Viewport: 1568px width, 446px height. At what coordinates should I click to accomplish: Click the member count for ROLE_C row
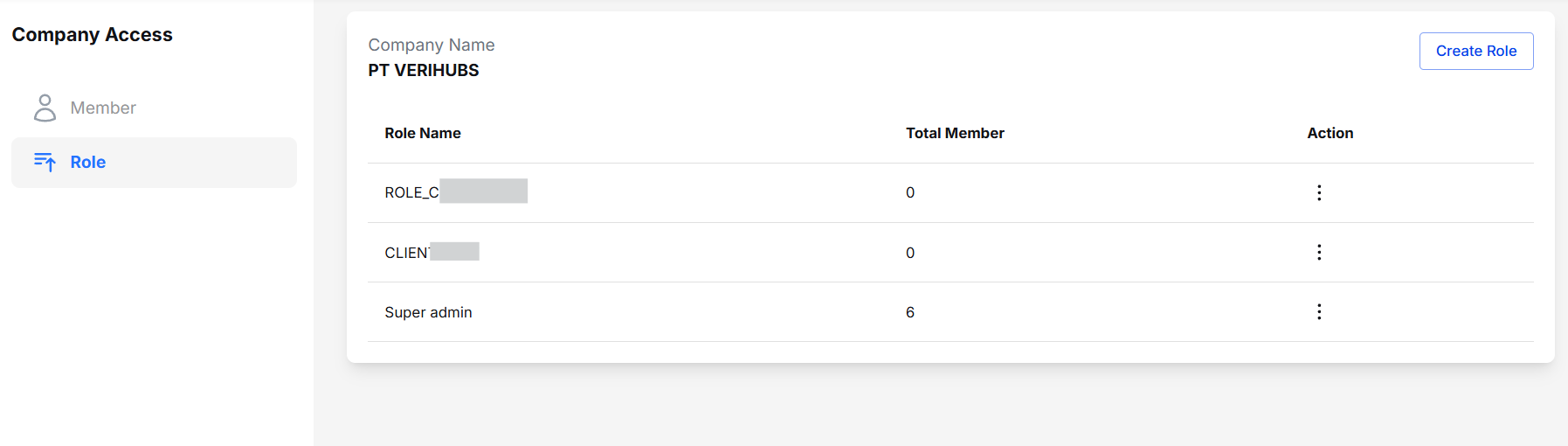pos(910,192)
